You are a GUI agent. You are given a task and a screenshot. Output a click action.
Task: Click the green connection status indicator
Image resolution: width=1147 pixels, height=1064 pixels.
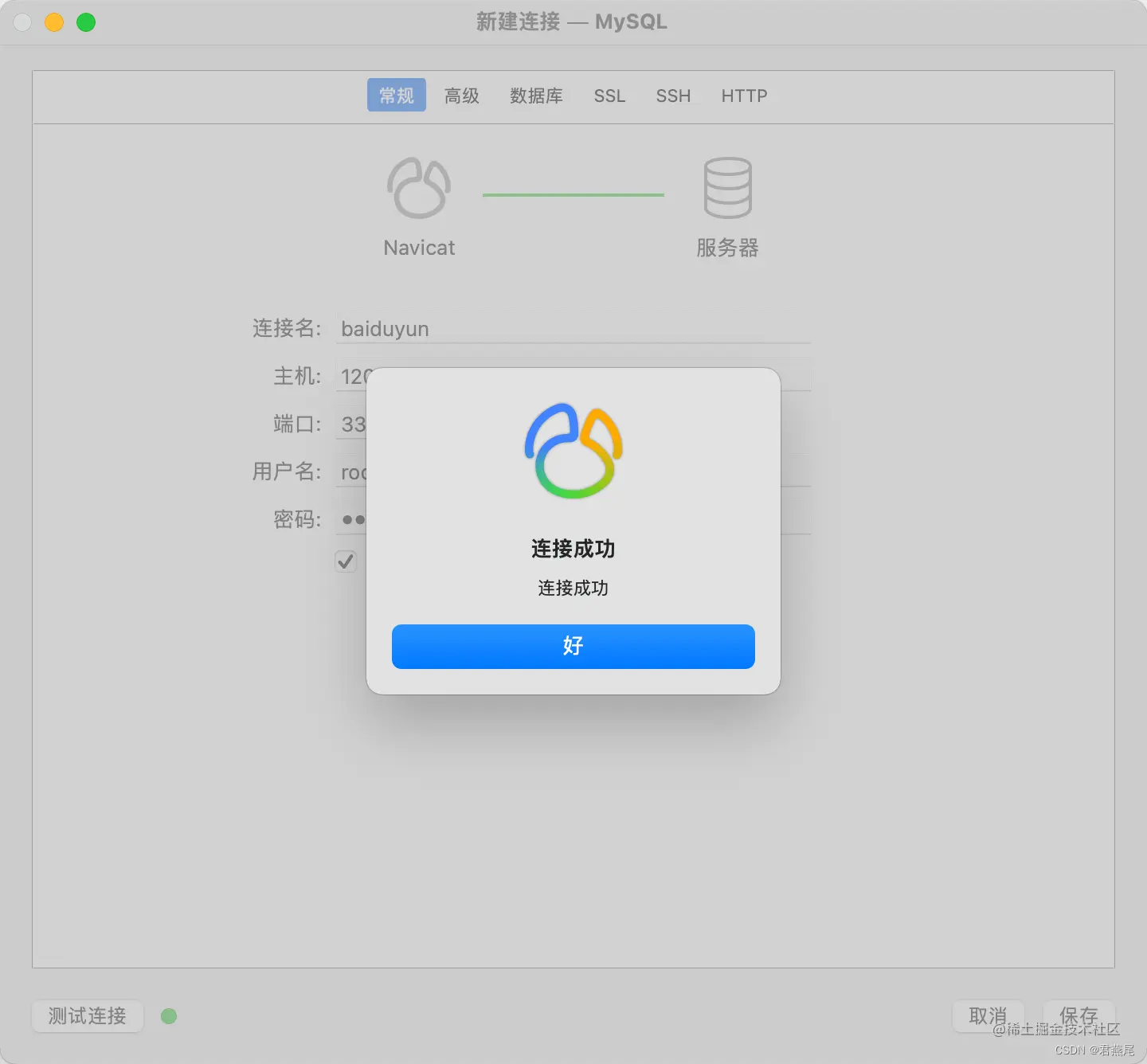(x=169, y=1016)
